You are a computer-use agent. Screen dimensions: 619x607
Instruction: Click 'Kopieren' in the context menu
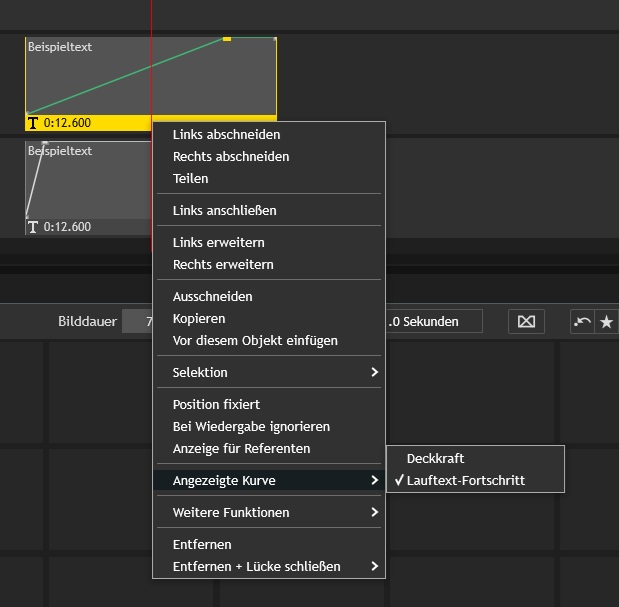pos(269,318)
